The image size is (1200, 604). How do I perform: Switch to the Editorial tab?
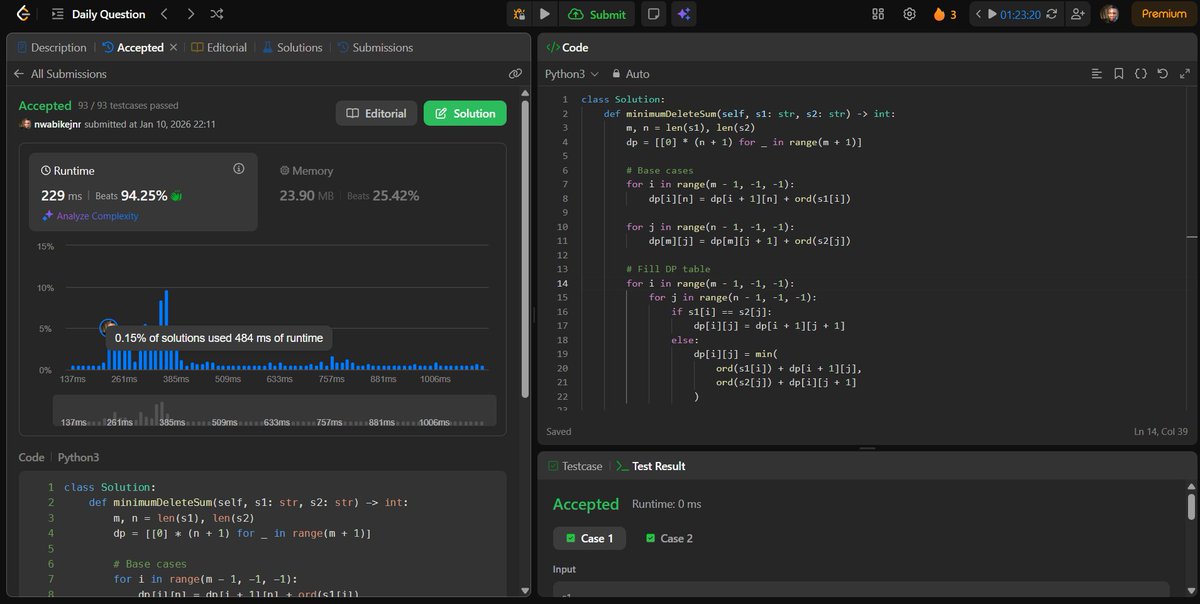tap(218, 47)
